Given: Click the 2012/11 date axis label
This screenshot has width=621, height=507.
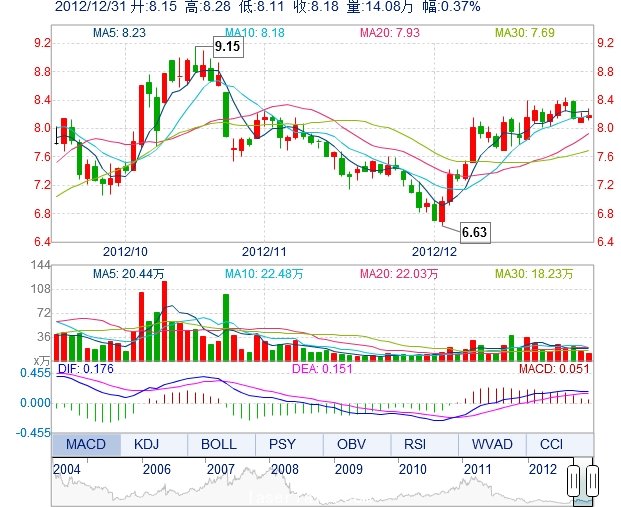Looking at the screenshot, I should point(264,252).
